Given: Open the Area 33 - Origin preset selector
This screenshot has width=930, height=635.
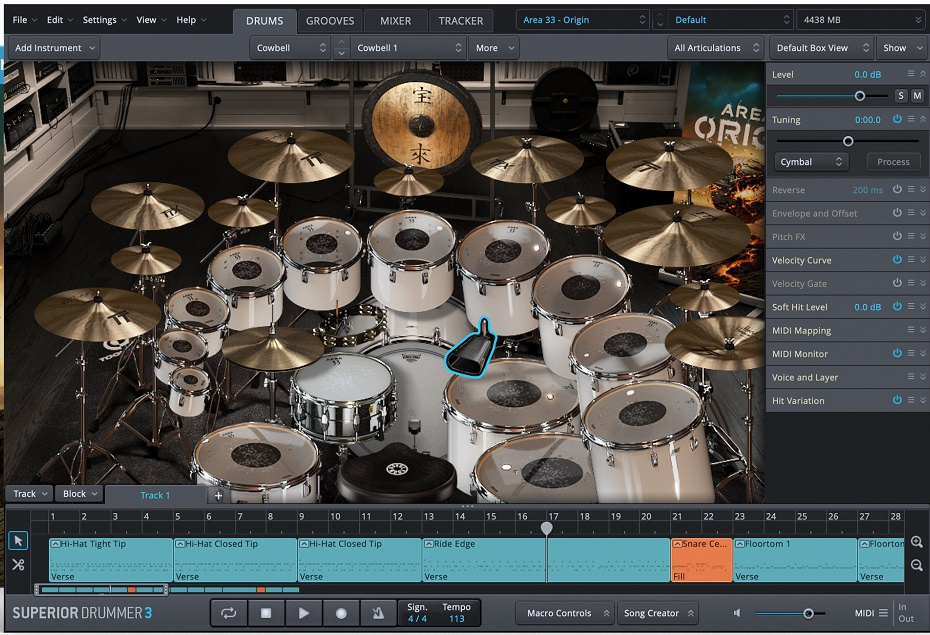Looking at the screenshot, I should point(582,18).
